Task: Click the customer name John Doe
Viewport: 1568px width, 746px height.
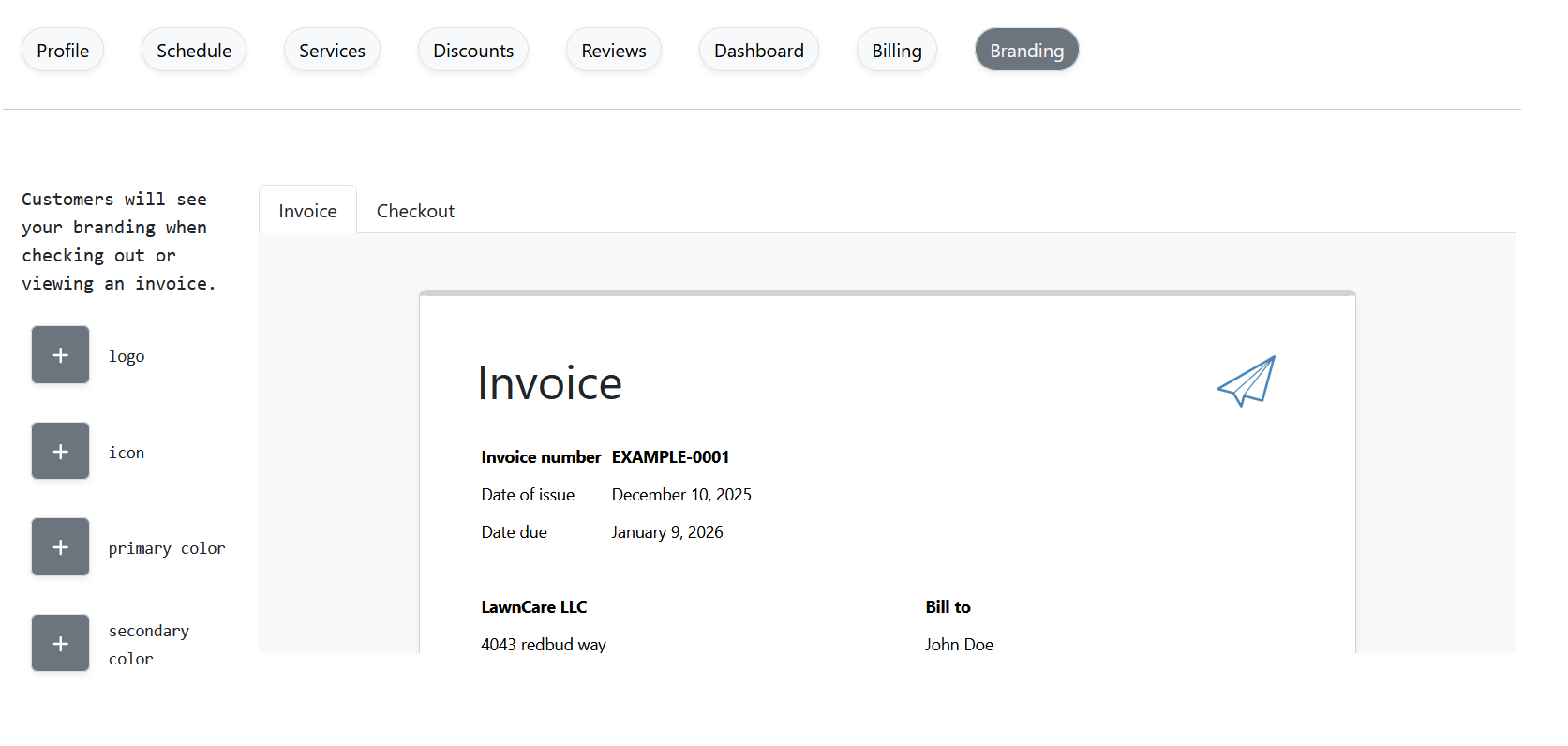Action: (959, 644)
